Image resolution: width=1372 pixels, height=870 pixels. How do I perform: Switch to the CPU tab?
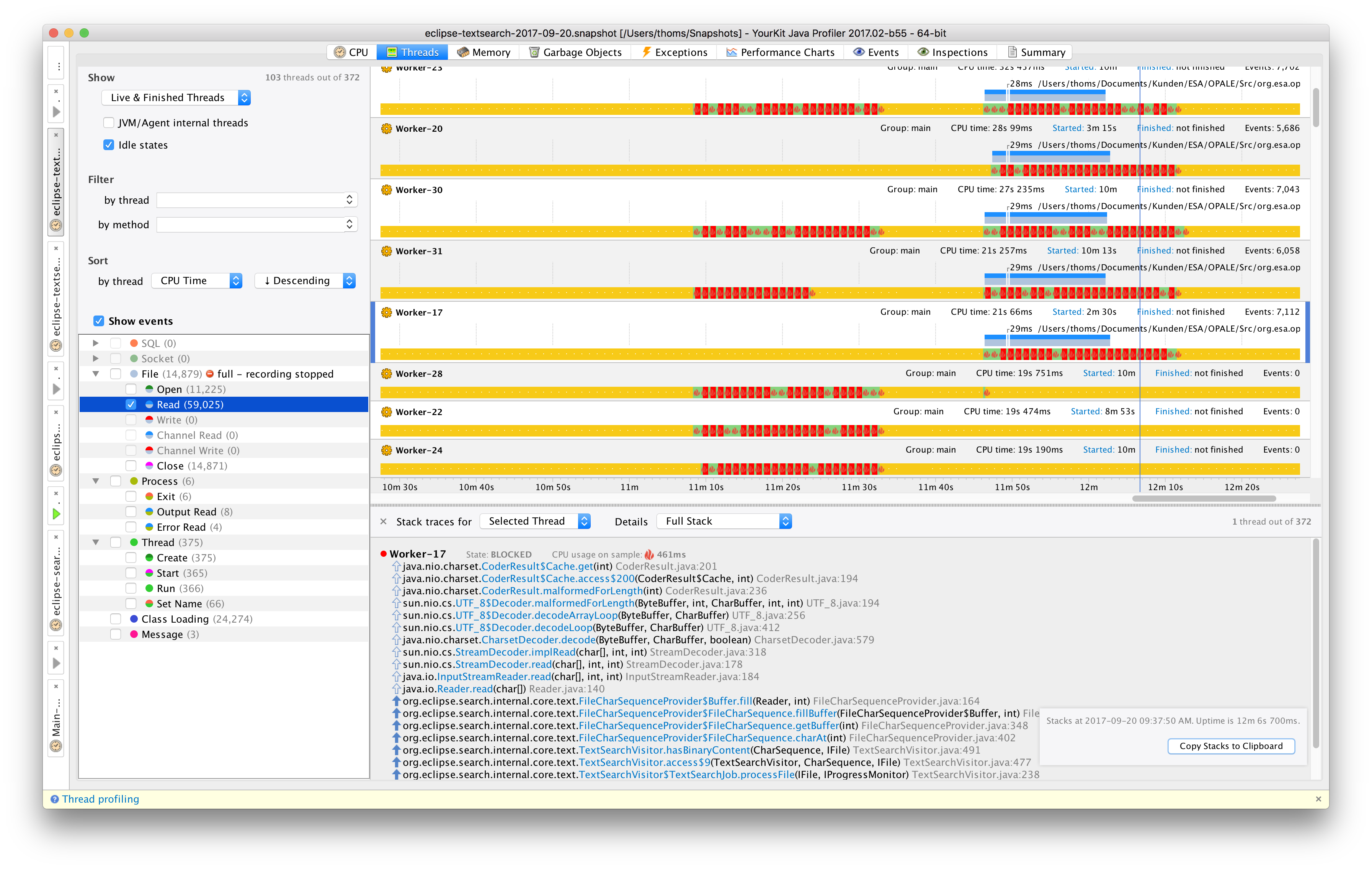[351, 52]
